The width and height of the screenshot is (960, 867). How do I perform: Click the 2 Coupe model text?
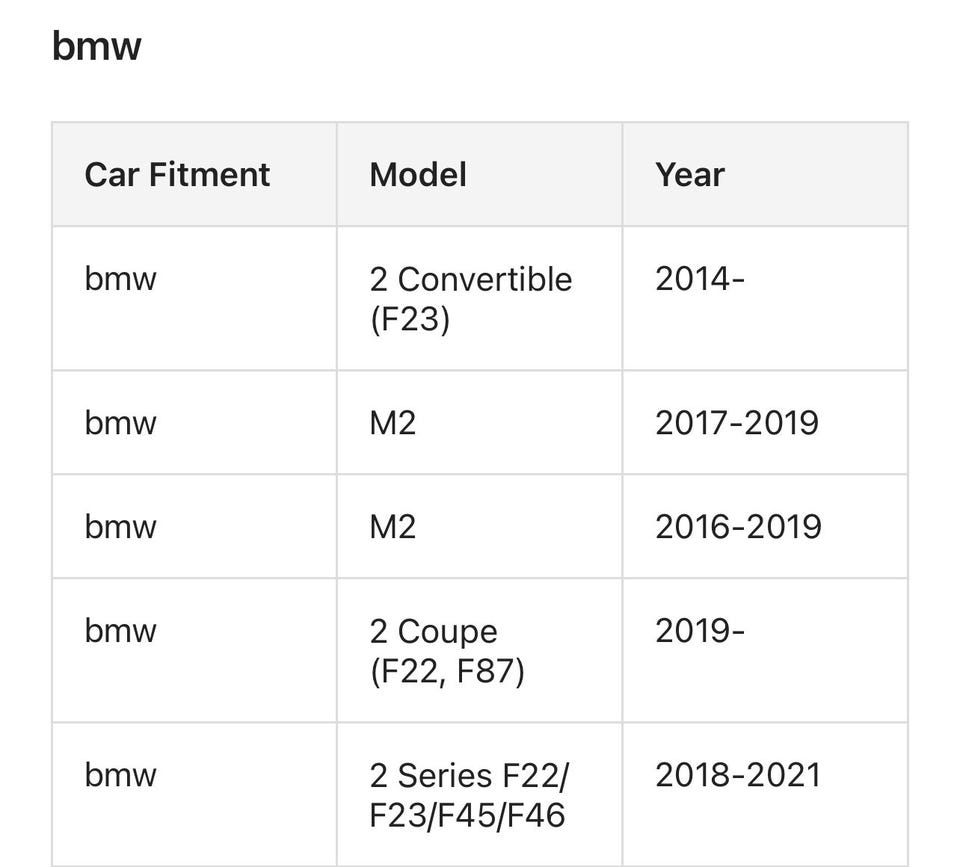[x=433, y=631]
